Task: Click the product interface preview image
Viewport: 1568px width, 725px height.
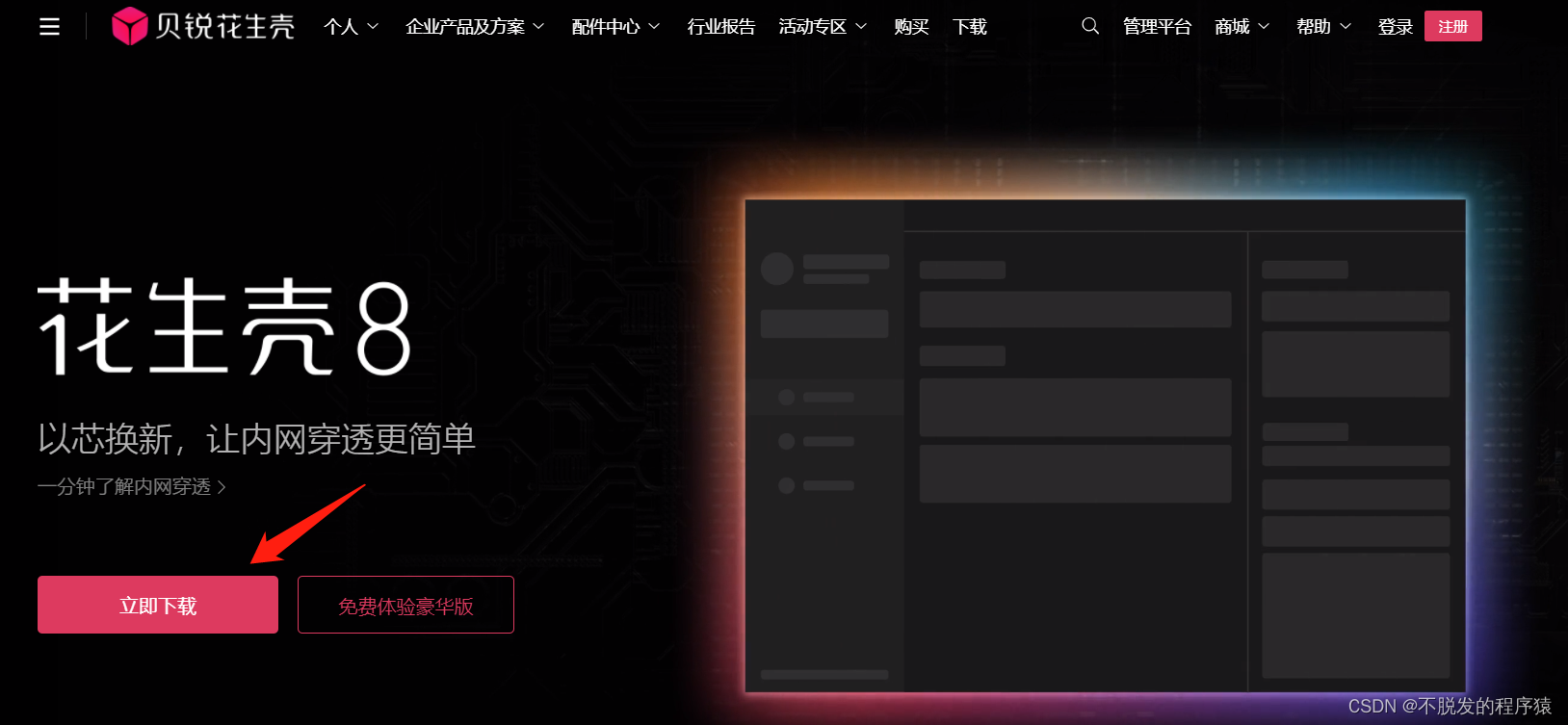Action: pos(1106,445)
